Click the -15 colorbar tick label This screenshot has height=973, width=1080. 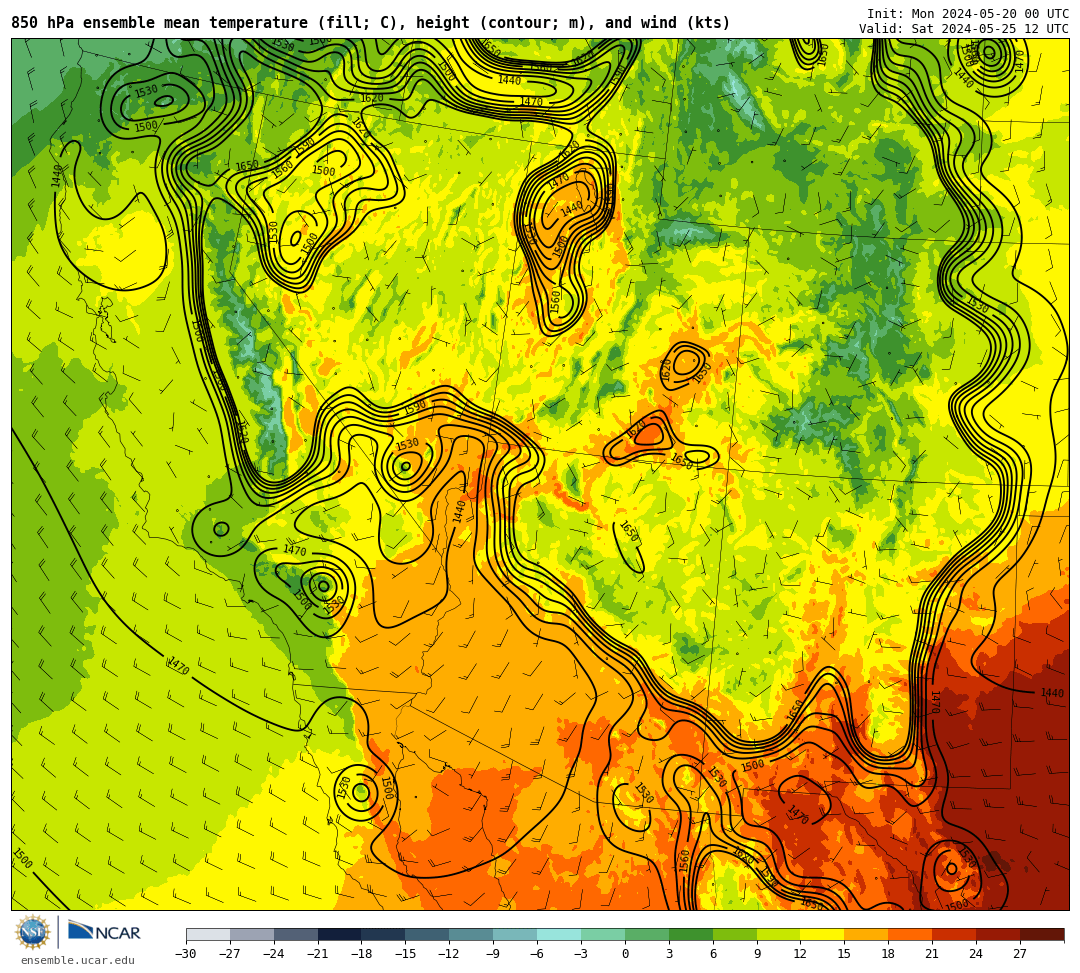406,954
